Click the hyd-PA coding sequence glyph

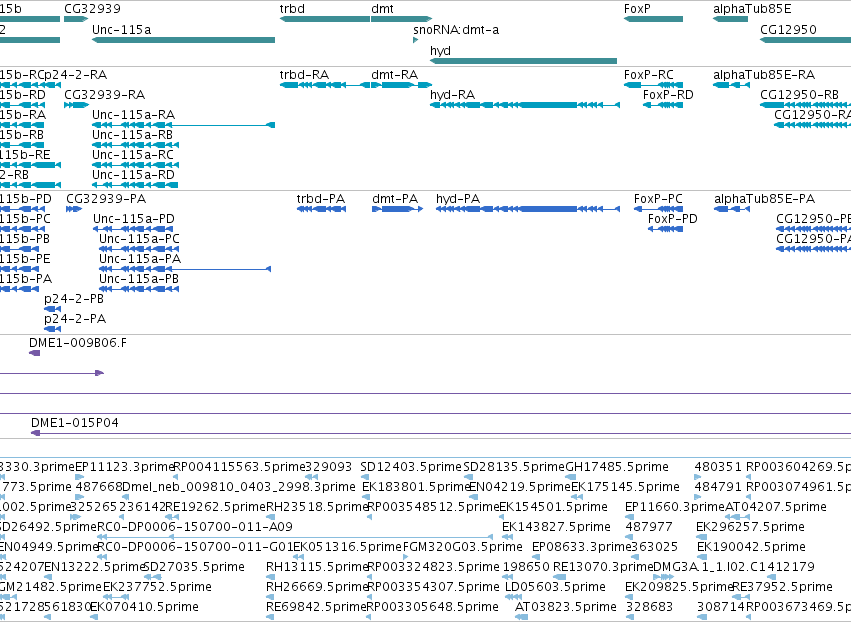528,209
